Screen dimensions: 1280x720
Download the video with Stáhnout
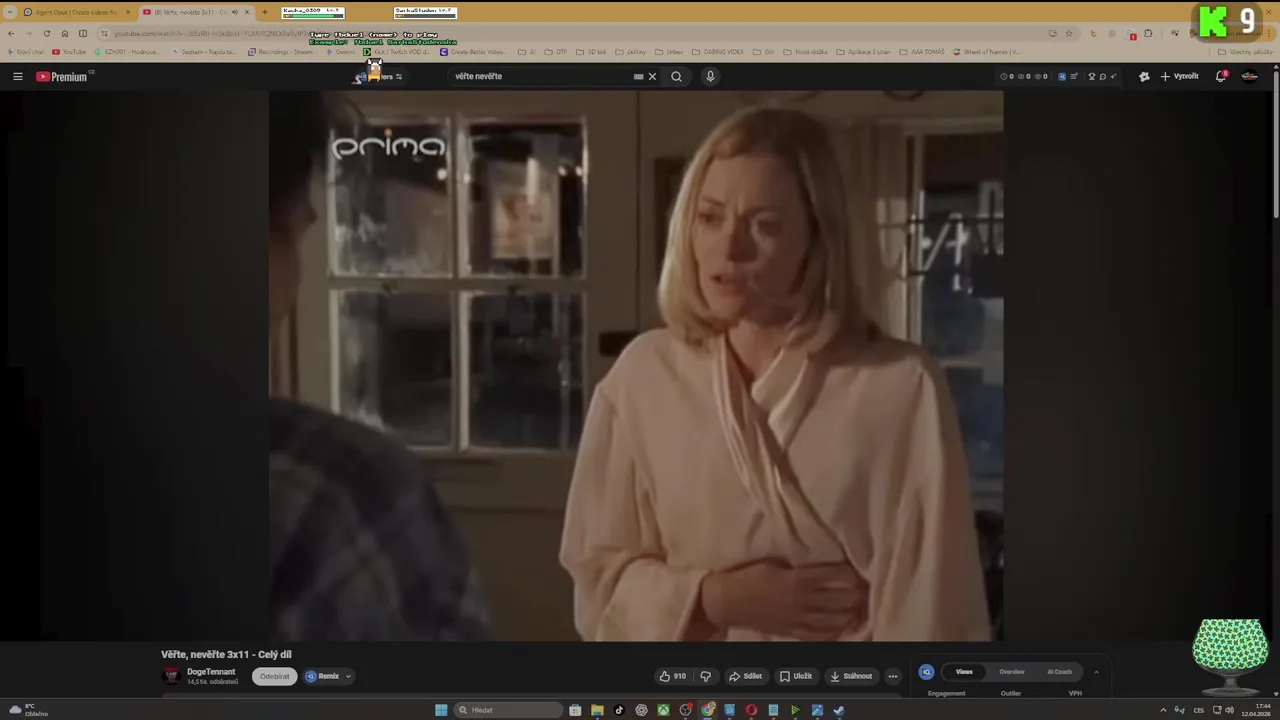[x=851, y=676]
